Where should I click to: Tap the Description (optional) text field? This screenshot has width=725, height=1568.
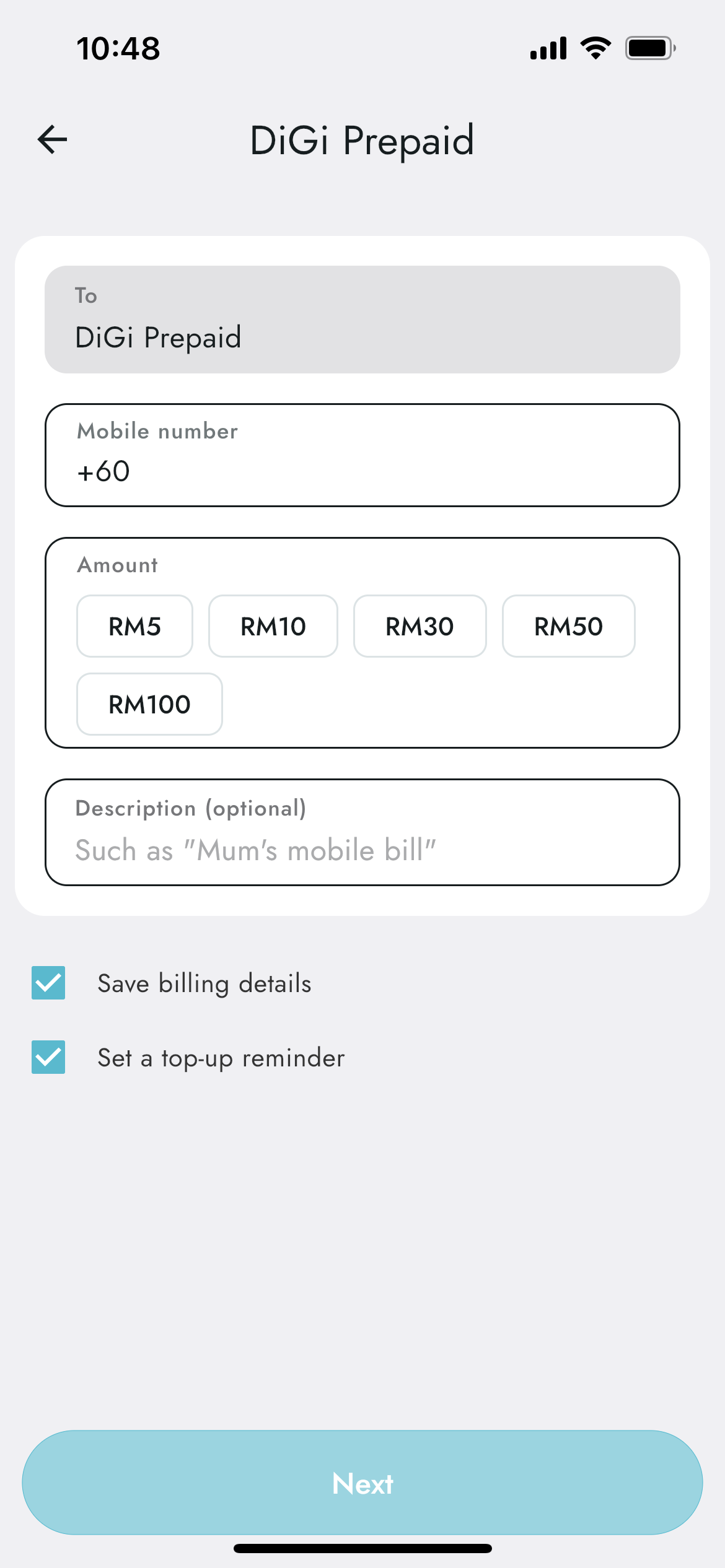(x=362, y=832)
